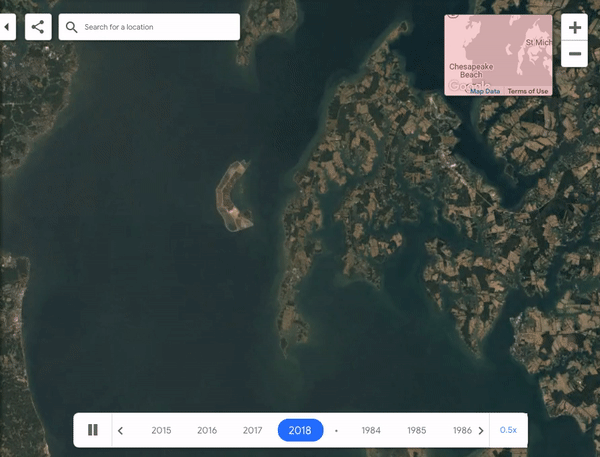
Task: Jump to year 1984 on timeline
Action: pyautogui.click(x=371, y=431)
